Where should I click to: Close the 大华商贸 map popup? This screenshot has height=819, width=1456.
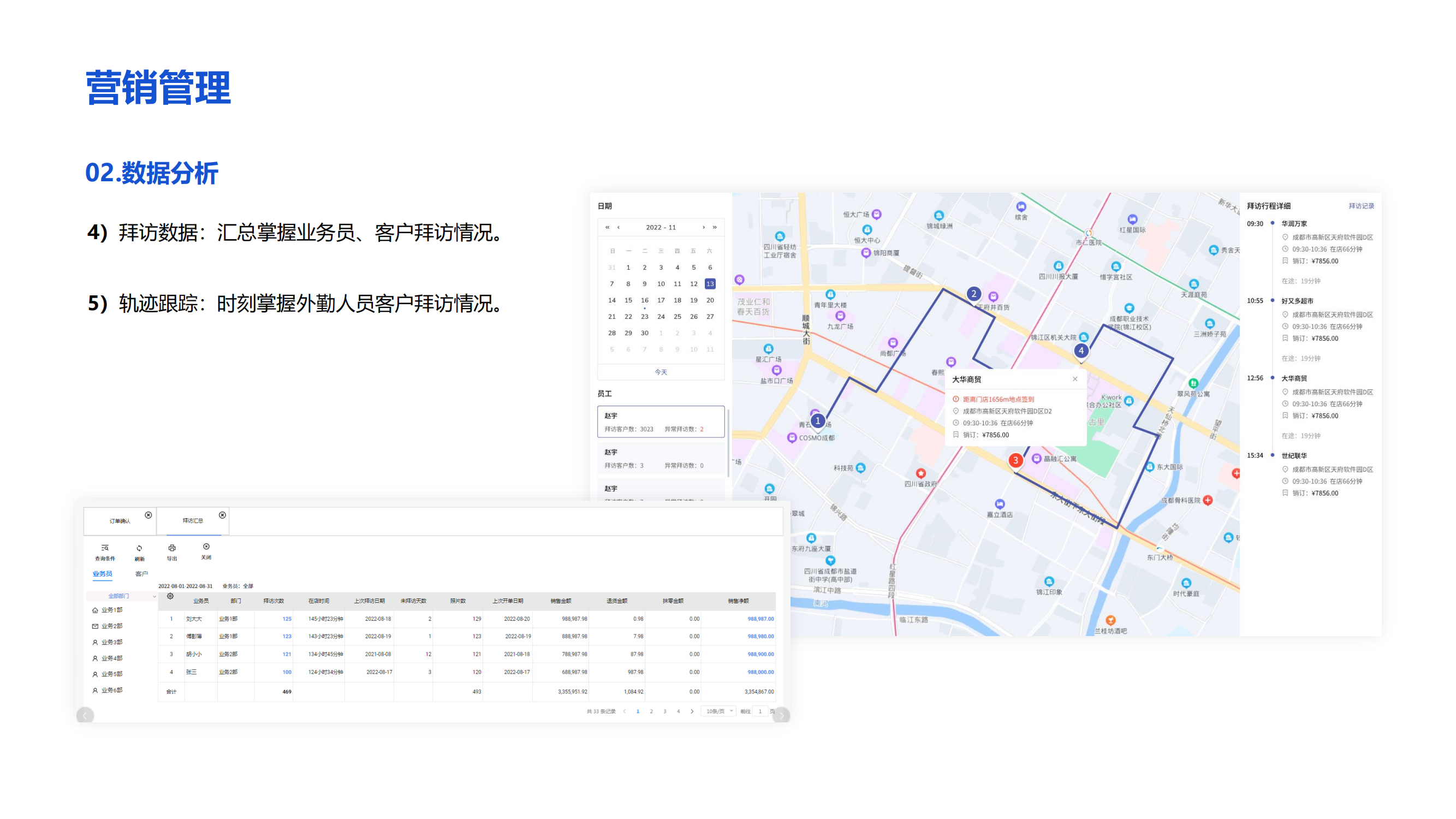(1075, 379)
